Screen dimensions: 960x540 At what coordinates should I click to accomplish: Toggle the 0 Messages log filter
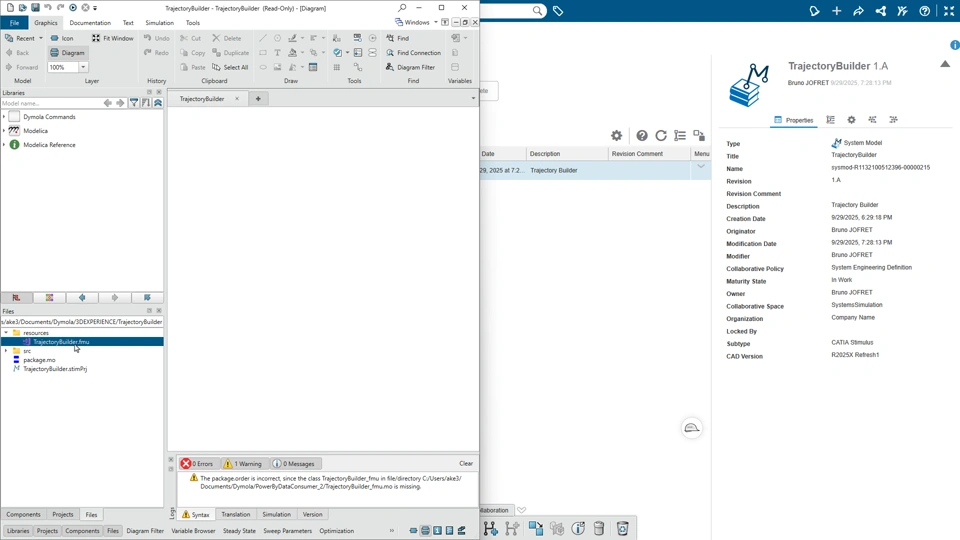pos(293,463)
